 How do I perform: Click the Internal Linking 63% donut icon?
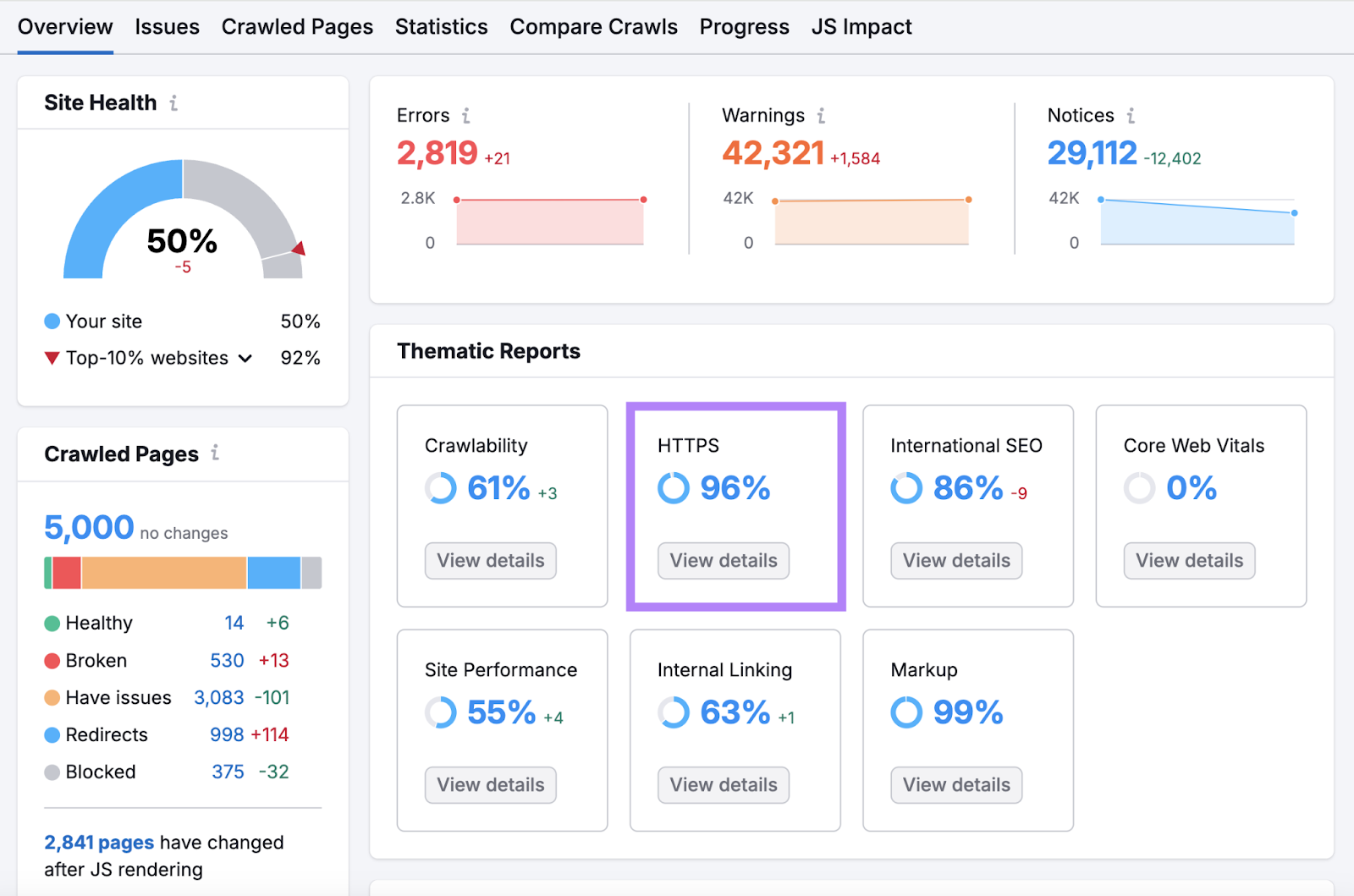point(674,712)
